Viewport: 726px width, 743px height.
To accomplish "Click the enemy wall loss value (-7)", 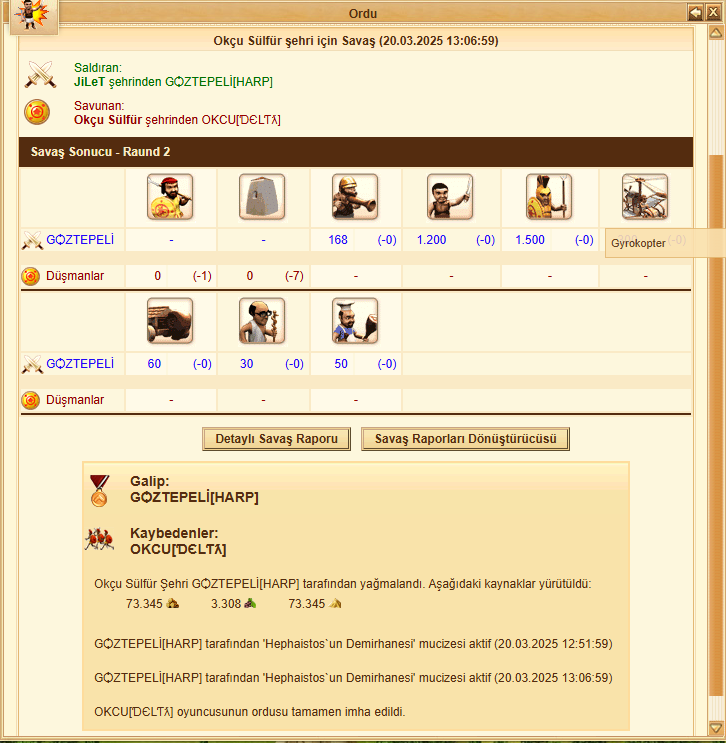I will [x=294, y=276].
